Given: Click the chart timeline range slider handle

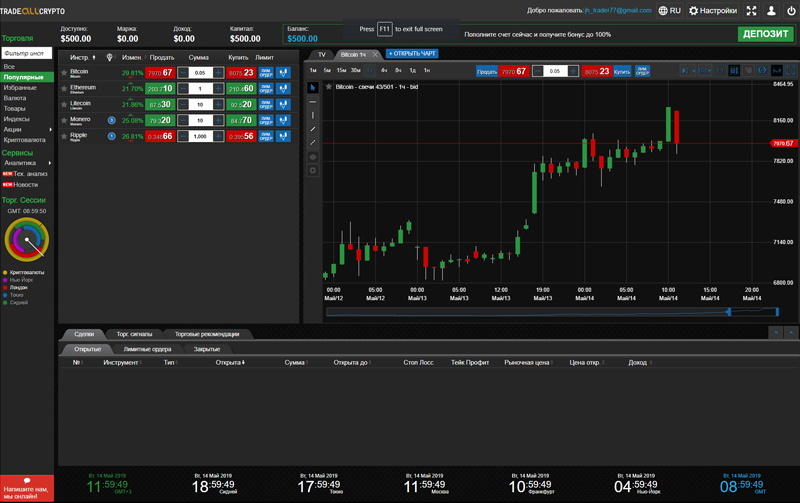Looking at the screenshot, I should (729, 312).
